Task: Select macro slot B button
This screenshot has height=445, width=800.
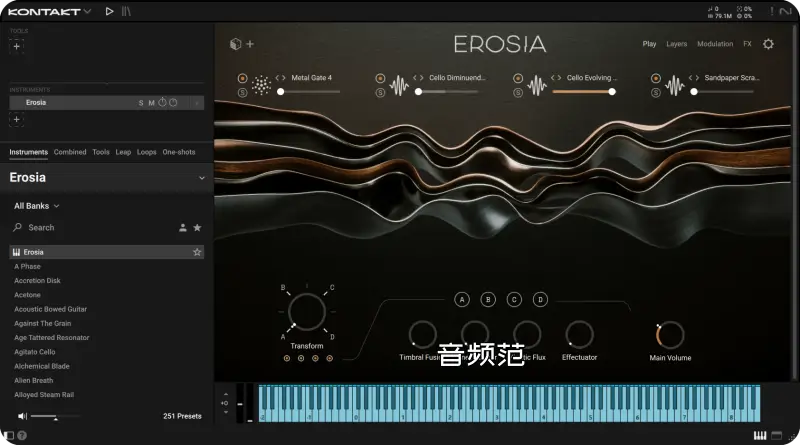Action: [488, 299]
